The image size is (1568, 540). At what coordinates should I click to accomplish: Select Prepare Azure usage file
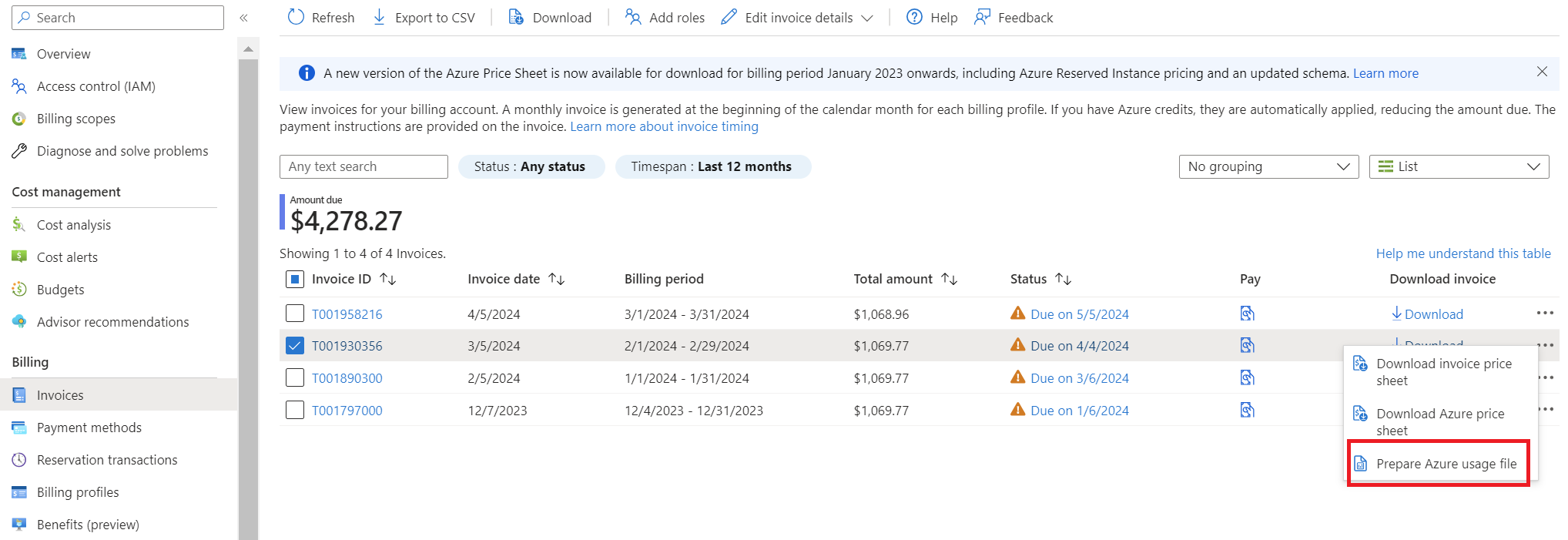point(1446,464)
